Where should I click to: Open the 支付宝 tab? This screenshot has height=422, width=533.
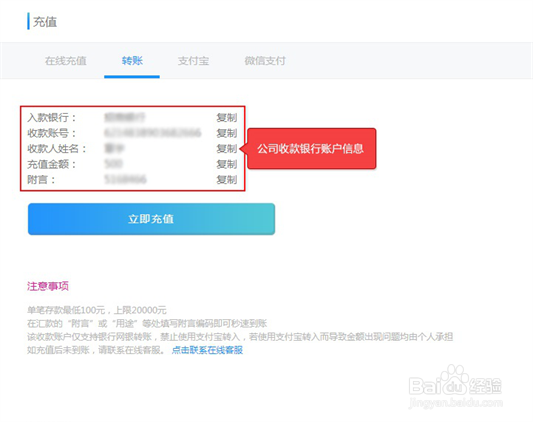coord(193,61)
